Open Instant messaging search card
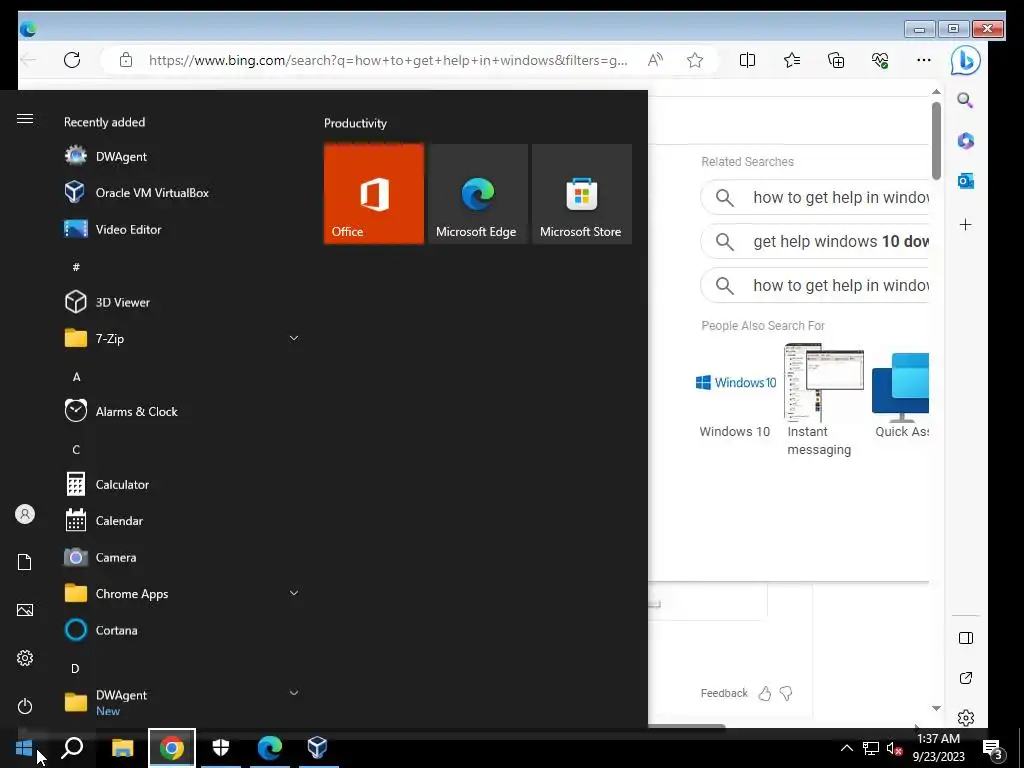 pyautogui.click(x=824, y=400)
